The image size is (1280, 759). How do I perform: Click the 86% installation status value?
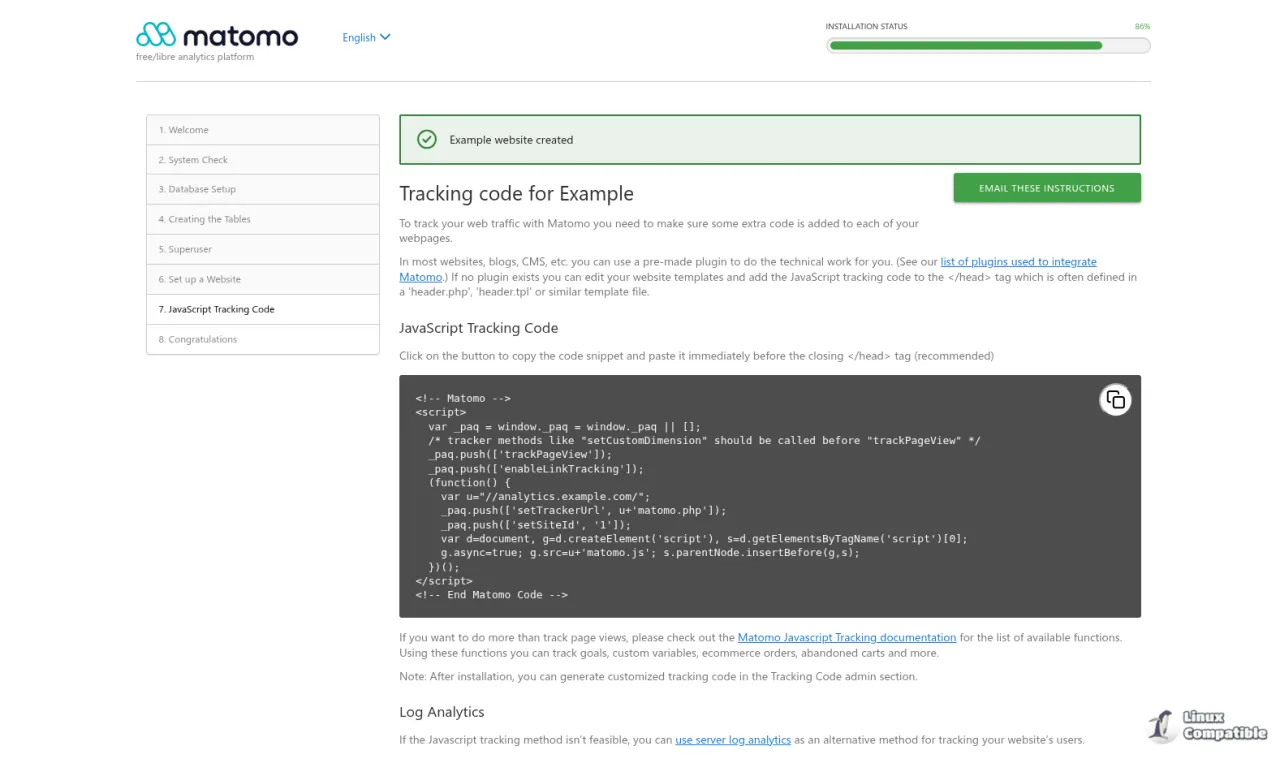(x=1142, y=27)
